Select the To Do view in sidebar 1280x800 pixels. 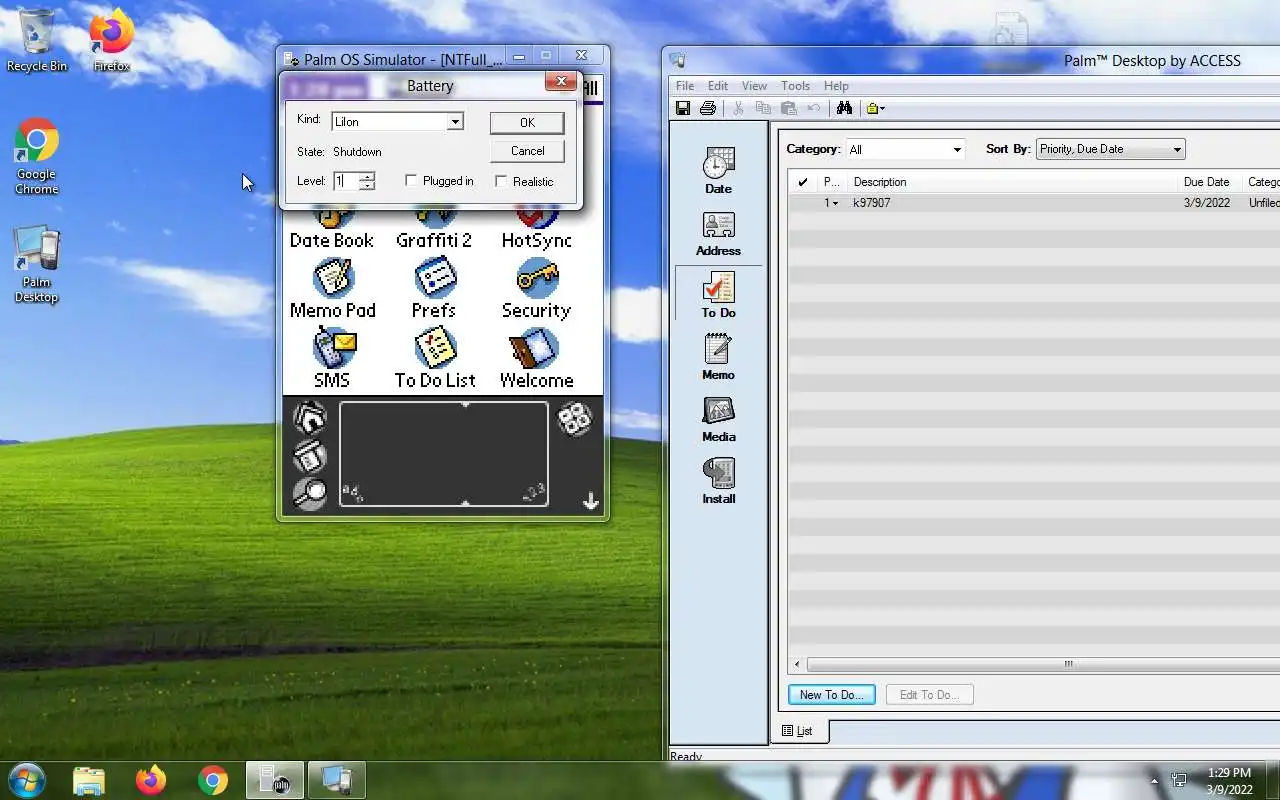point(718,295)
